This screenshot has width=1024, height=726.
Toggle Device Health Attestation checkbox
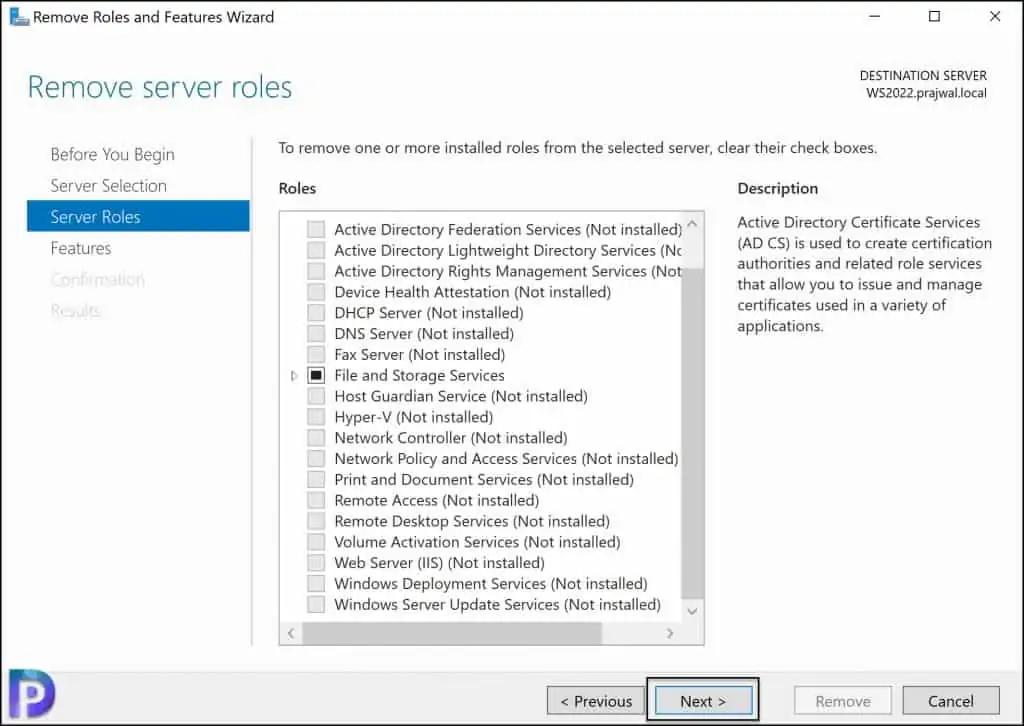tap(316, 292)
